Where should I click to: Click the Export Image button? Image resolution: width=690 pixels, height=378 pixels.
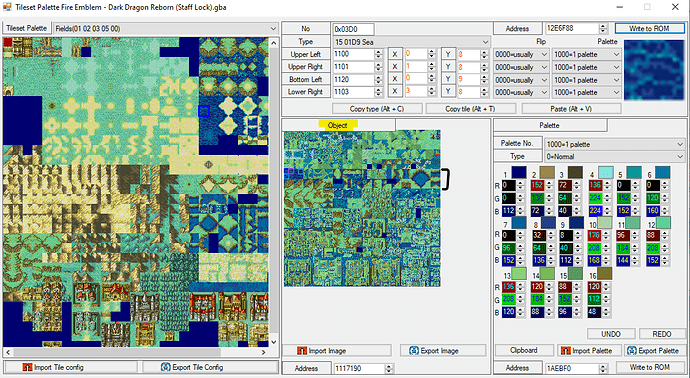tap(443, 351)
